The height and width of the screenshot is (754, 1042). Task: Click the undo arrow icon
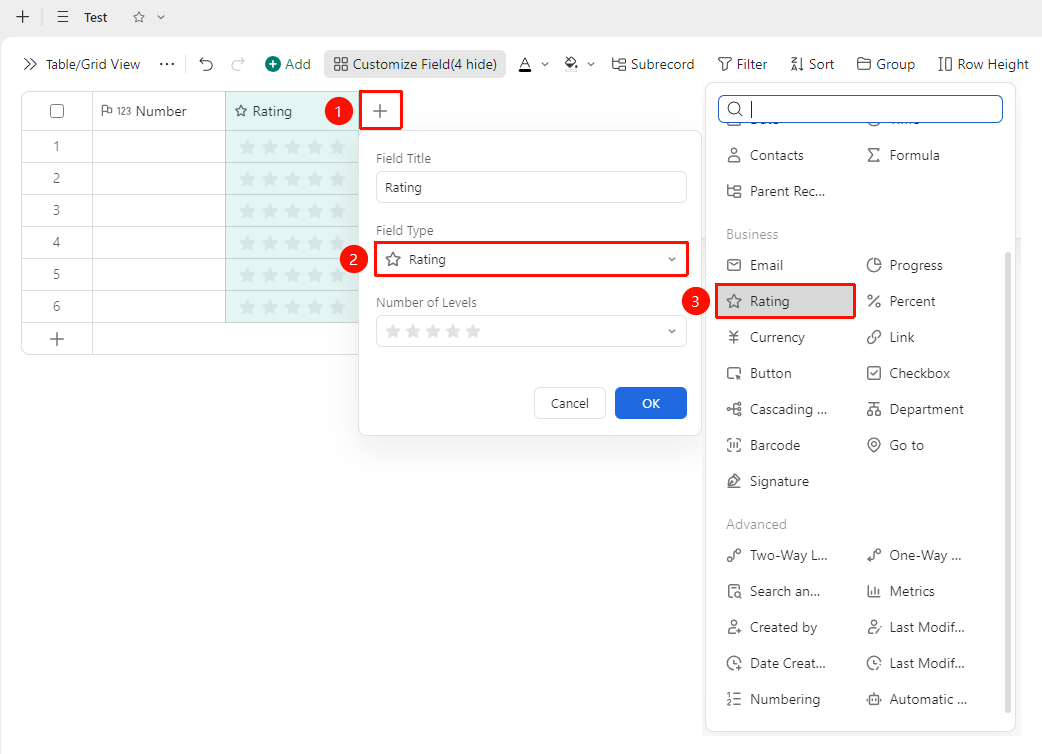click(206, 64)
